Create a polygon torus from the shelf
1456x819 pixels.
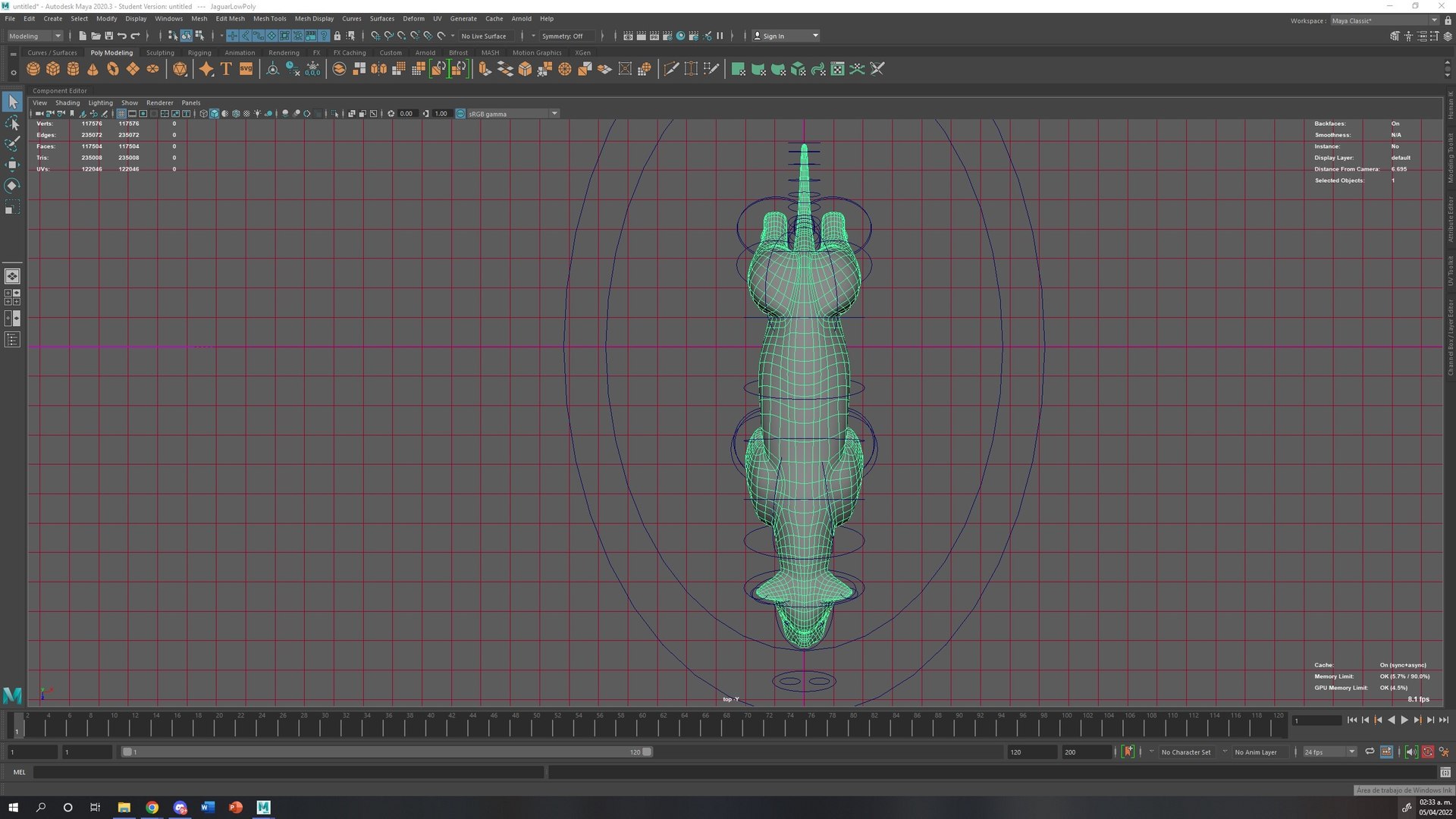[x=113, y=69]
